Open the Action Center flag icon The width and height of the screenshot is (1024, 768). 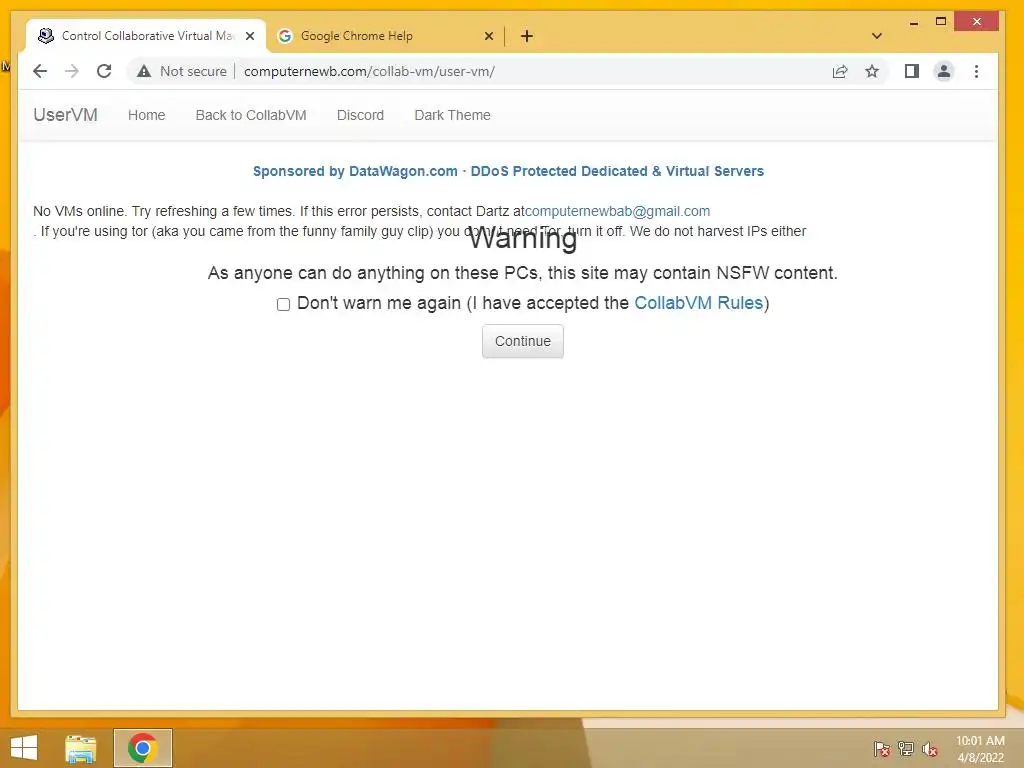click(882, 748)
